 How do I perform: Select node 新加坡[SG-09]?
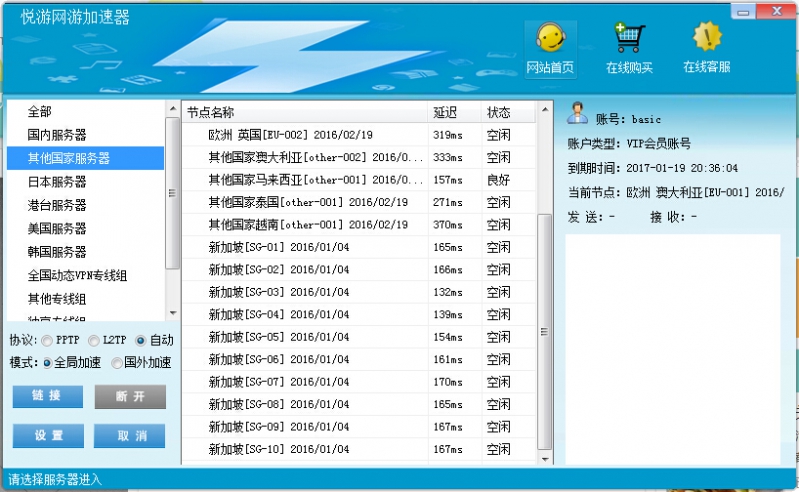pos(359,426)
